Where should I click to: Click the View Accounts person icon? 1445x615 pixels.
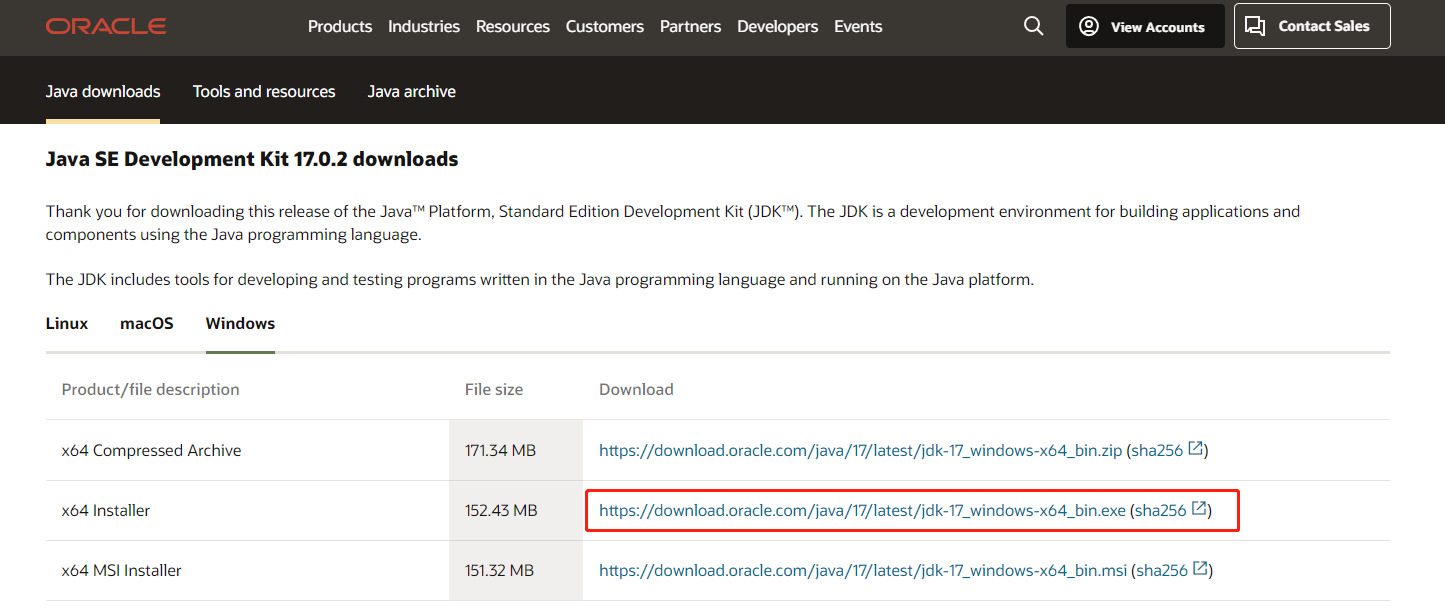click(x=1089, y=26)
